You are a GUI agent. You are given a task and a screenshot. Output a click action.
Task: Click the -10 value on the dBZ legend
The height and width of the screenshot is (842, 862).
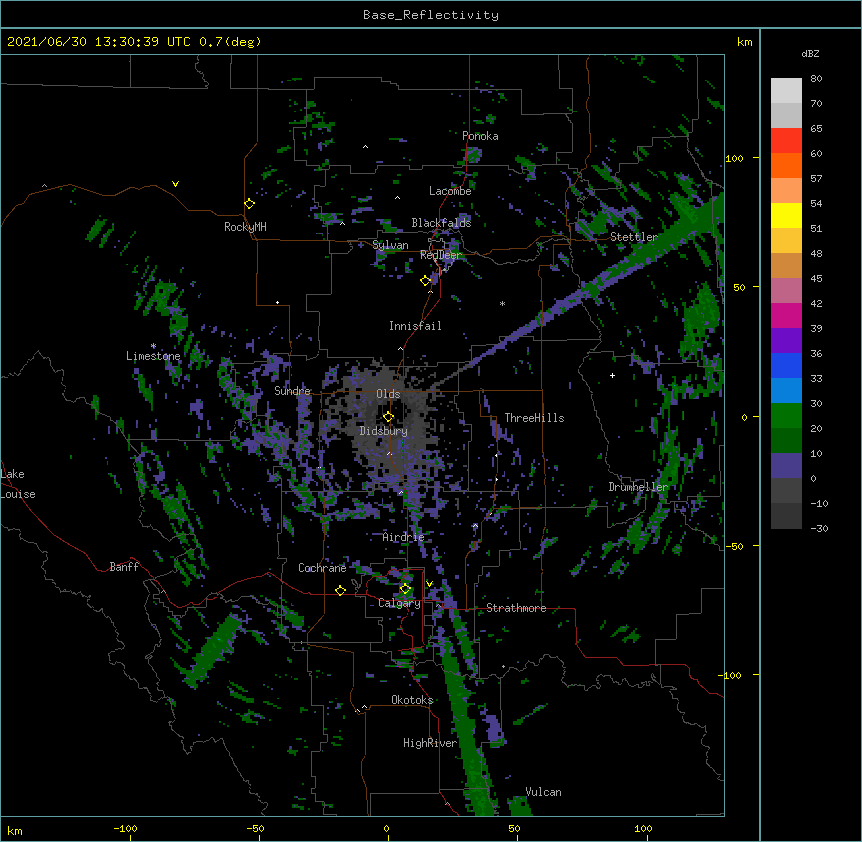(819, 504)
